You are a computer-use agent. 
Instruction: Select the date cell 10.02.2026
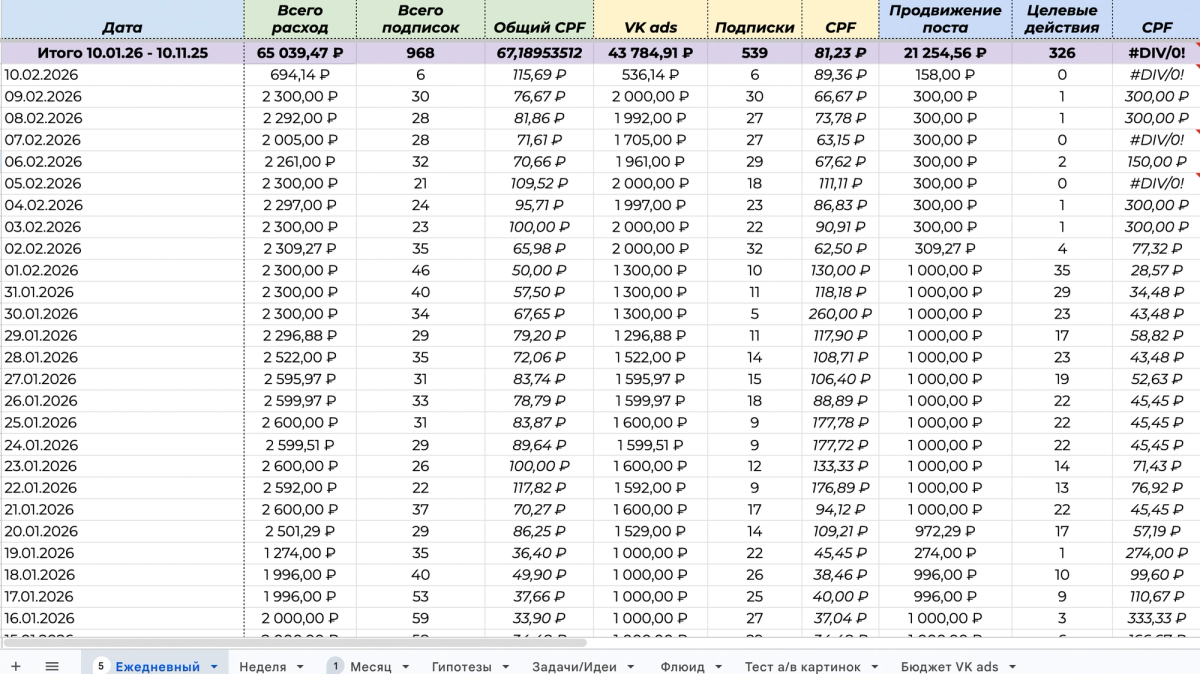point(122,75)
